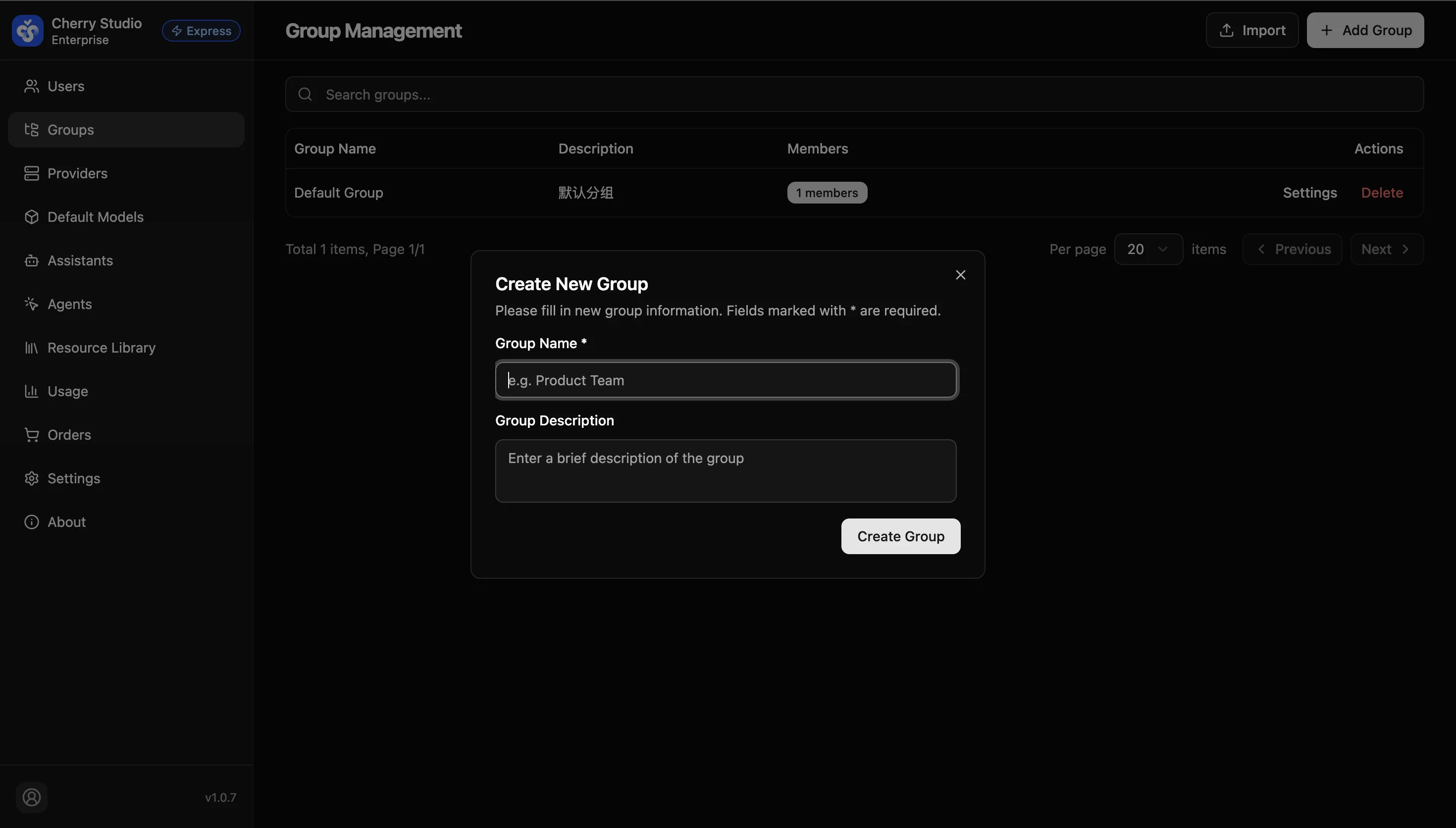
Task: Click the Agents sparkle cursor icon
Action: click(31, 304)
